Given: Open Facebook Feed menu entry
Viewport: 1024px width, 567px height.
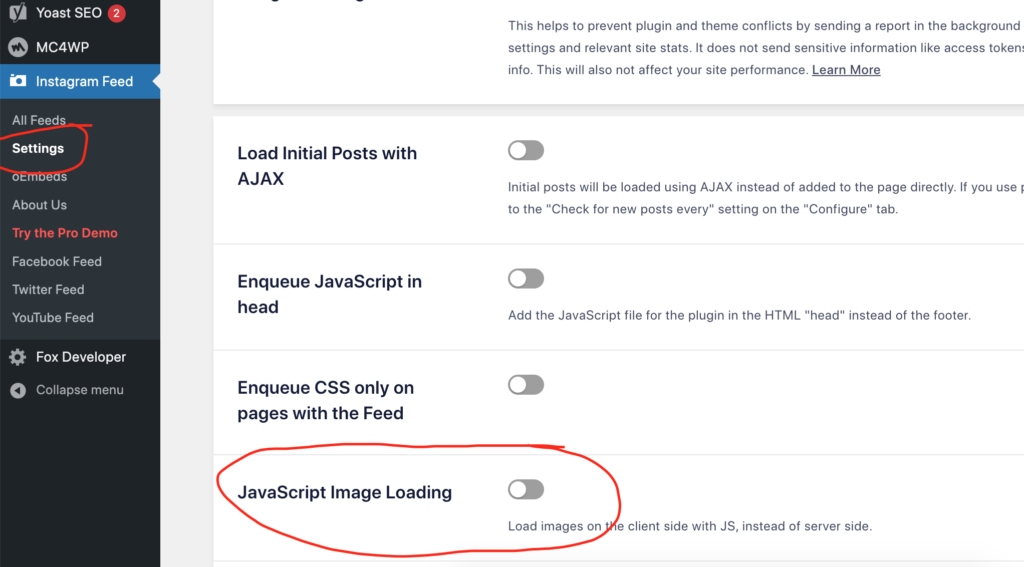Looking at the screenshot, I should 57,261.
